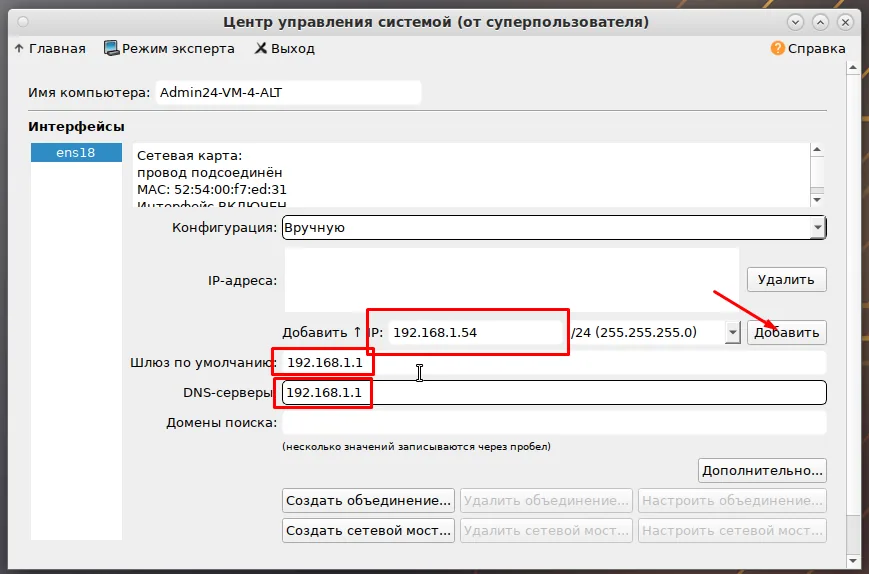
Task: Close the Центр управления системой window
Action: point(845,22)
